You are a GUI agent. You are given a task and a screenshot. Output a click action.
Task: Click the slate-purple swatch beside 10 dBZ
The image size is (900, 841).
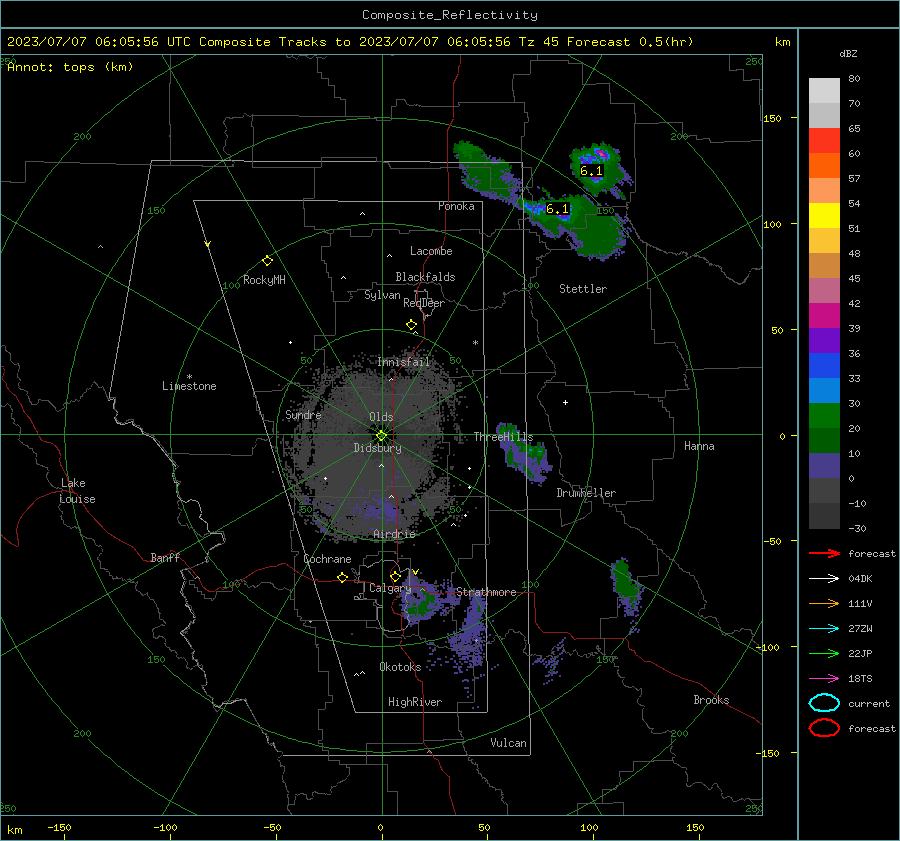pyautogui.click(x=824, y=465)
